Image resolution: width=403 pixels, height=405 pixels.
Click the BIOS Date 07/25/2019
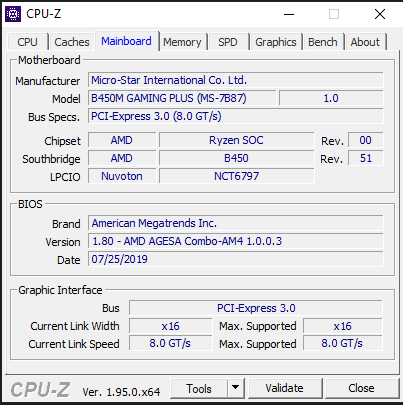tap(236, 259)
